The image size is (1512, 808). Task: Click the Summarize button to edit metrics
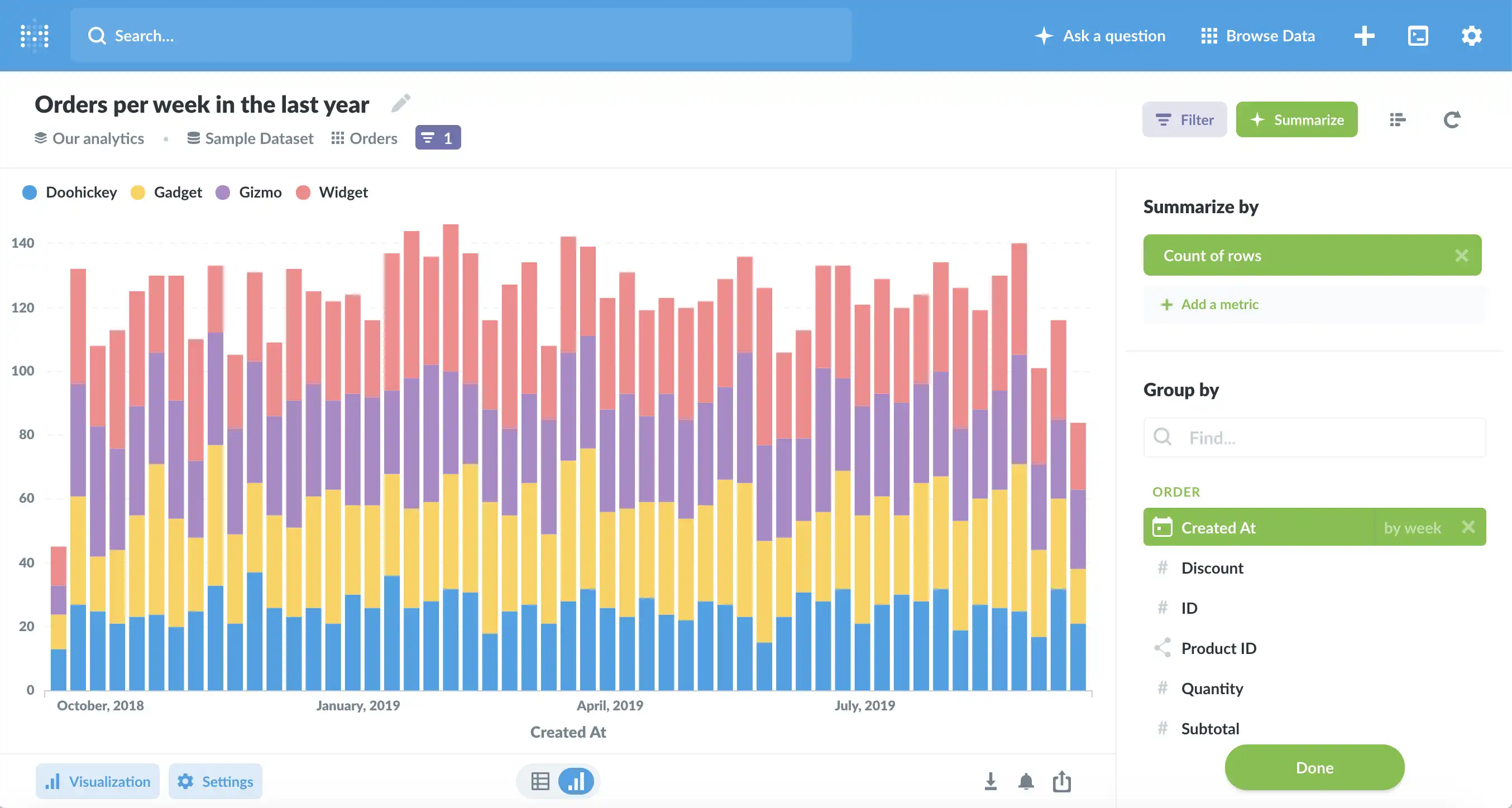pyautogui.click(x=1297, y=119)
